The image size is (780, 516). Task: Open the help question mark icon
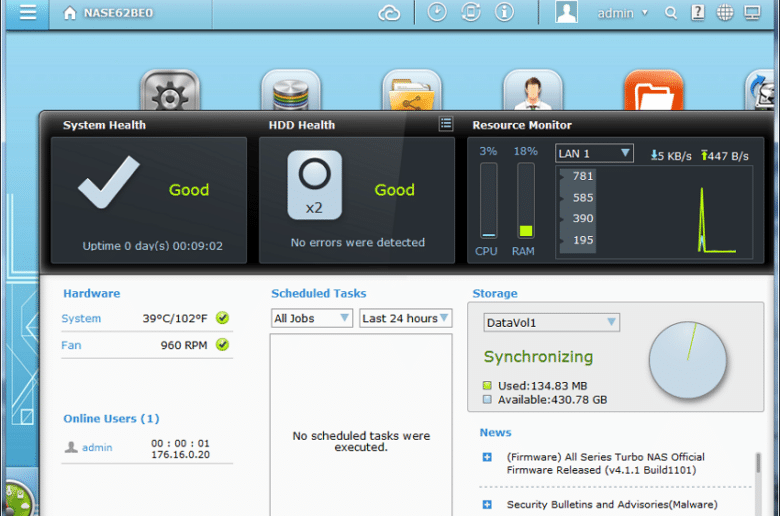[x=698, y=12]
